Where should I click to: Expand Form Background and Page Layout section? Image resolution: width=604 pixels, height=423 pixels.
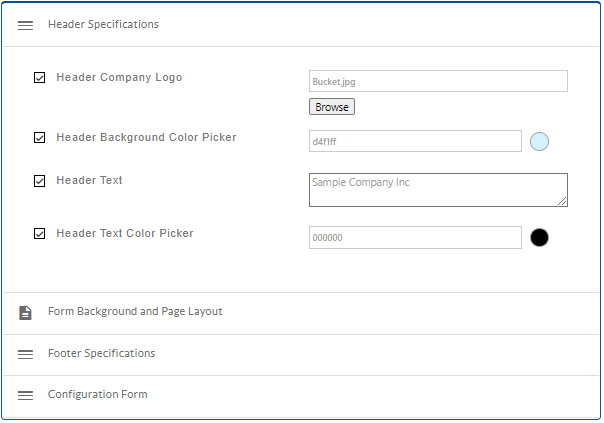(135, 312)
